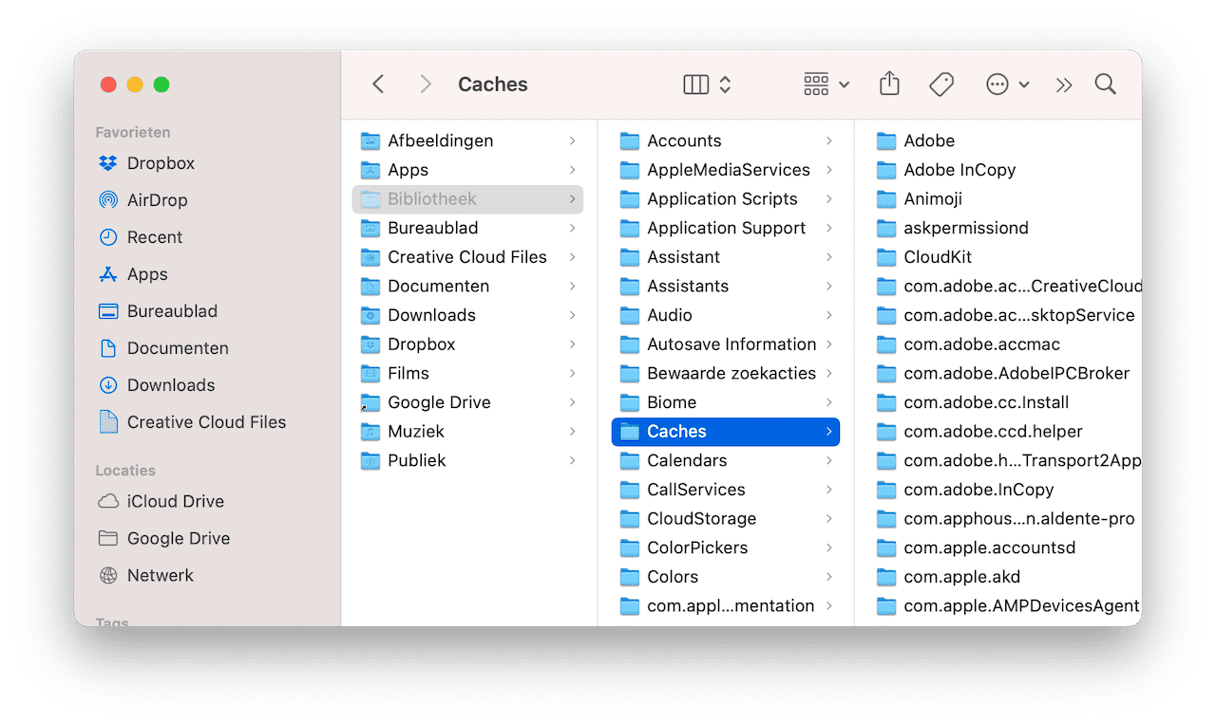Screen dimensions: 1216x724
Task: Open the more actions ellipsis menu
Action: (x=1007, y=85)
